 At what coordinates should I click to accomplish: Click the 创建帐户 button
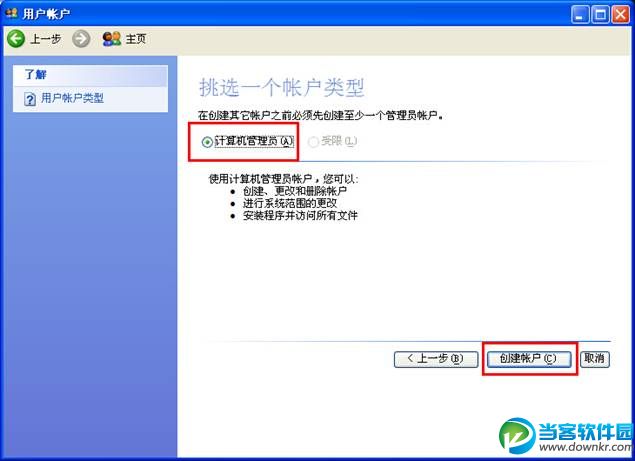pos(529,359)
